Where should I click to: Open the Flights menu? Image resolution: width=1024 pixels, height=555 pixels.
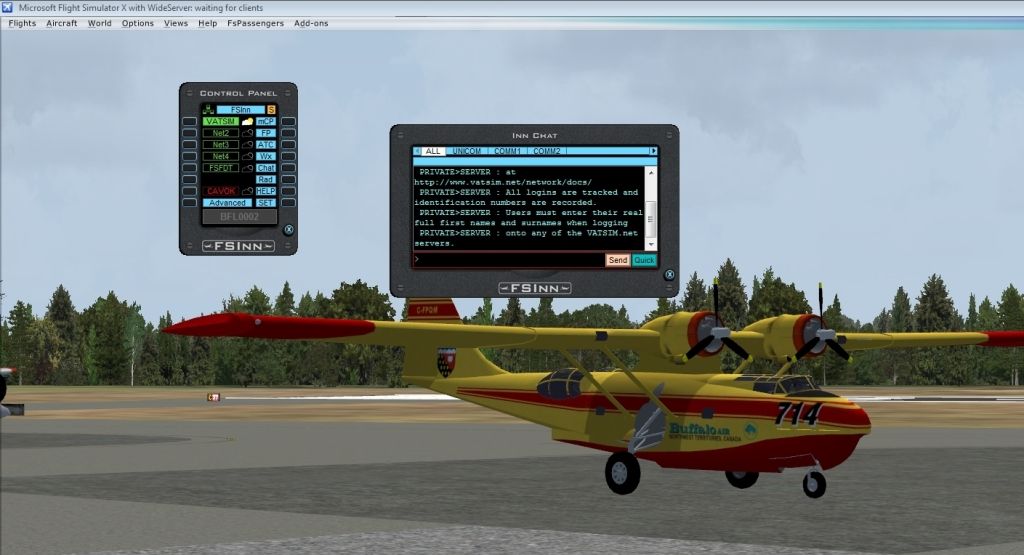pyautogui.click(x=22, y=23)
